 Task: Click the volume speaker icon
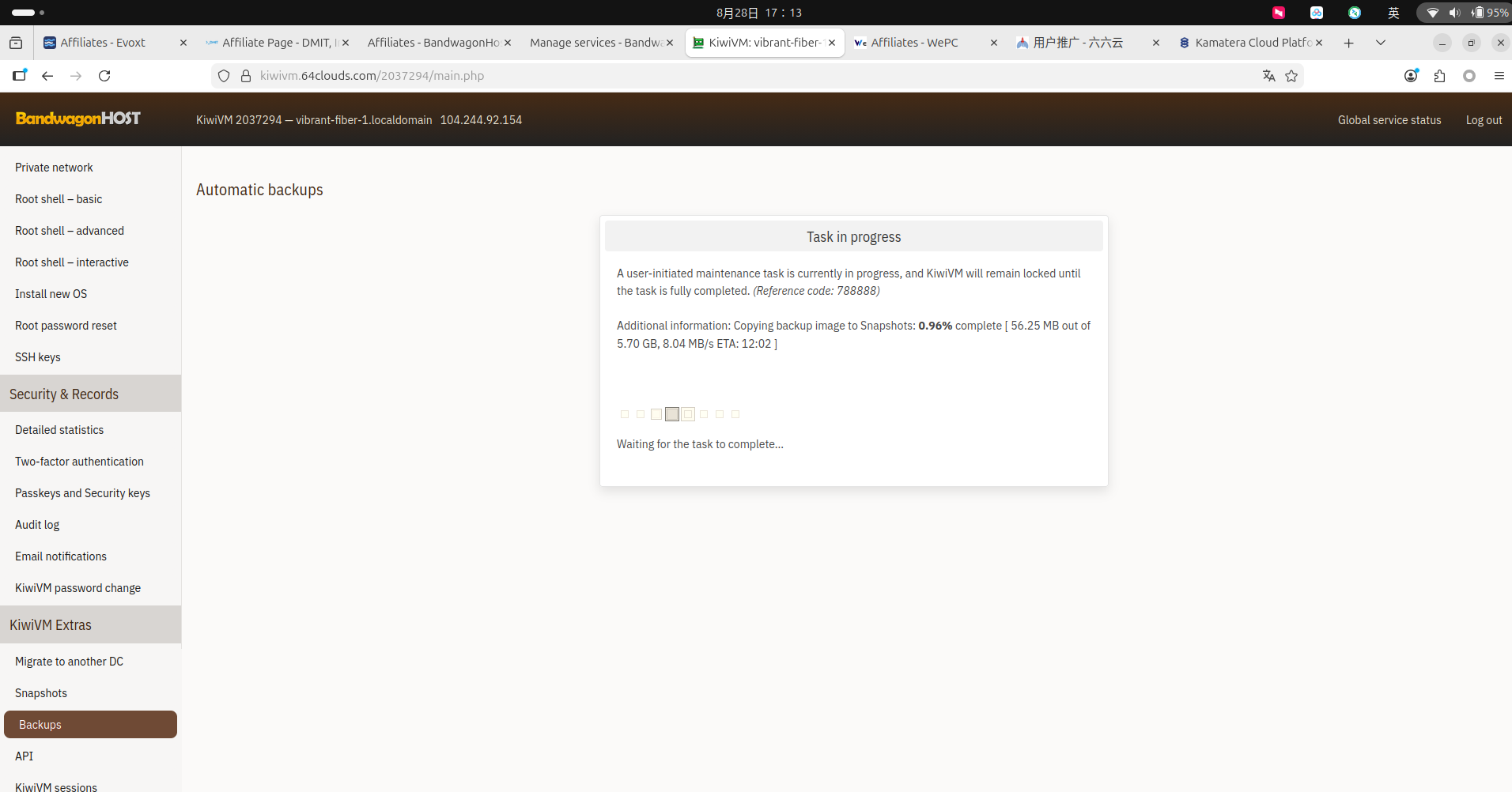point(1454,13)
